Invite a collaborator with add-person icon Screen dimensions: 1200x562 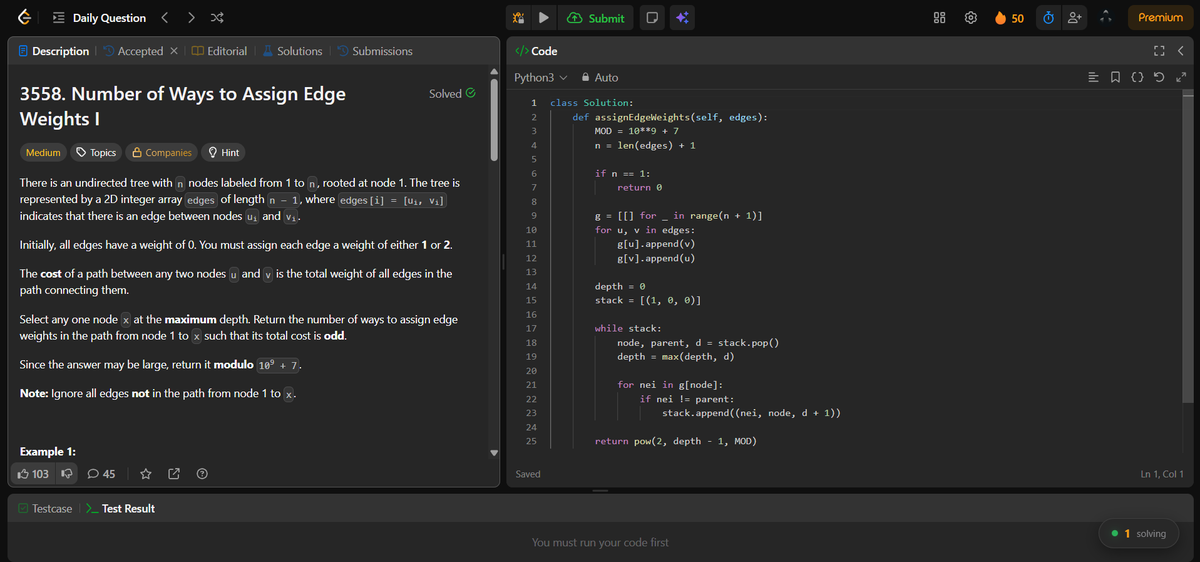click(1076, 18)
